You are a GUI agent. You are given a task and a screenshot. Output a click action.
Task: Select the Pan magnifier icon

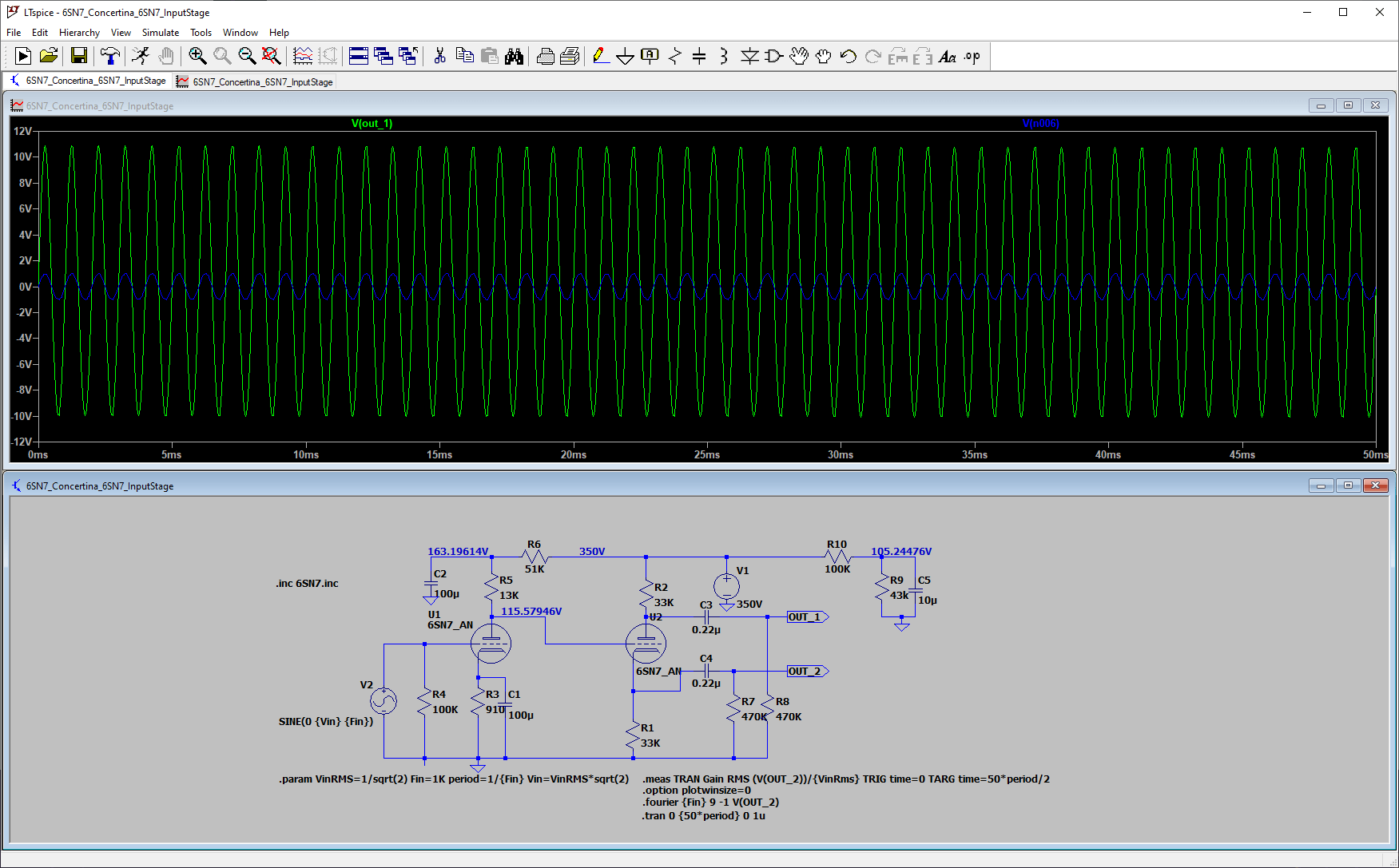222,56
